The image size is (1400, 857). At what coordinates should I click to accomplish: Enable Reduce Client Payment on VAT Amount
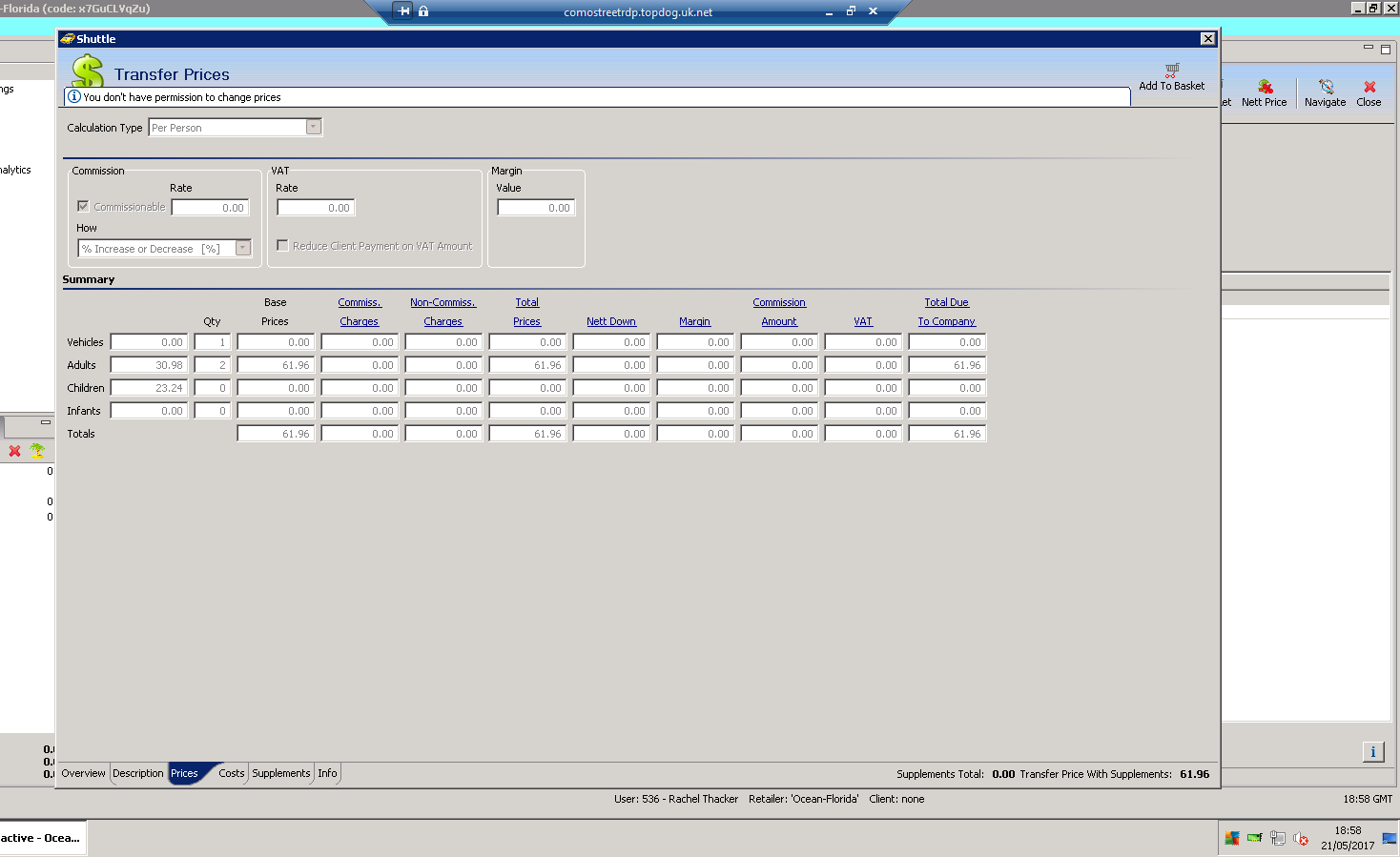coord(282,246)
